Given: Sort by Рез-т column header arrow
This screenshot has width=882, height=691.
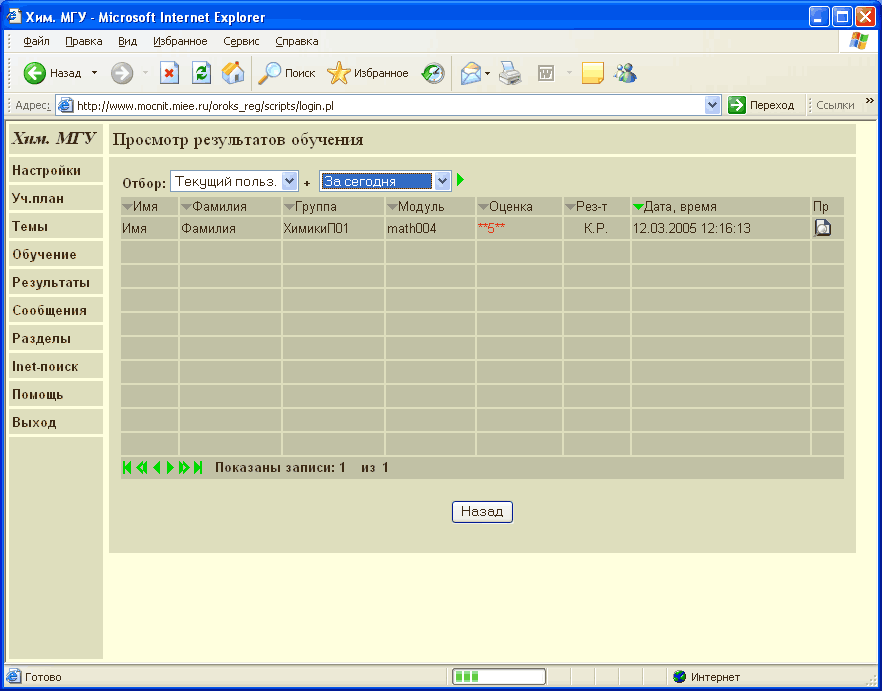Looking at the screenshot, I should click(x=570, y=207).
